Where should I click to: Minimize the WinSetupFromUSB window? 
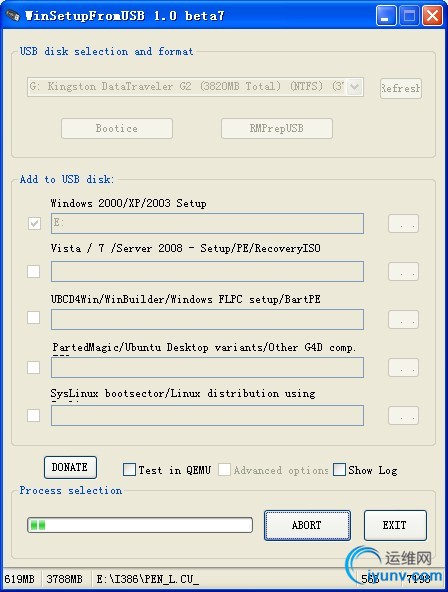coord(386,16)
